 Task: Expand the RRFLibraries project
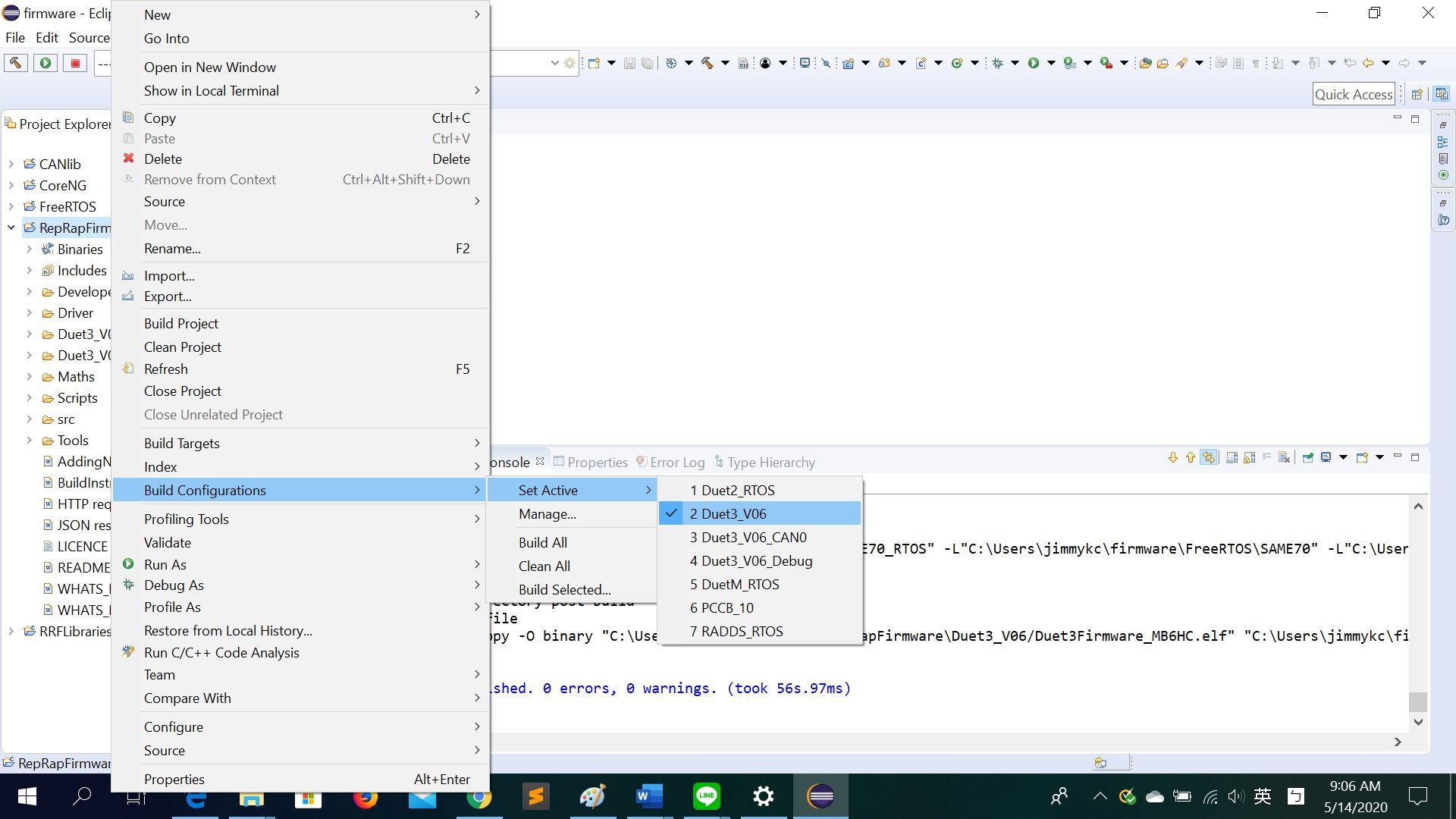coord(11,631)
